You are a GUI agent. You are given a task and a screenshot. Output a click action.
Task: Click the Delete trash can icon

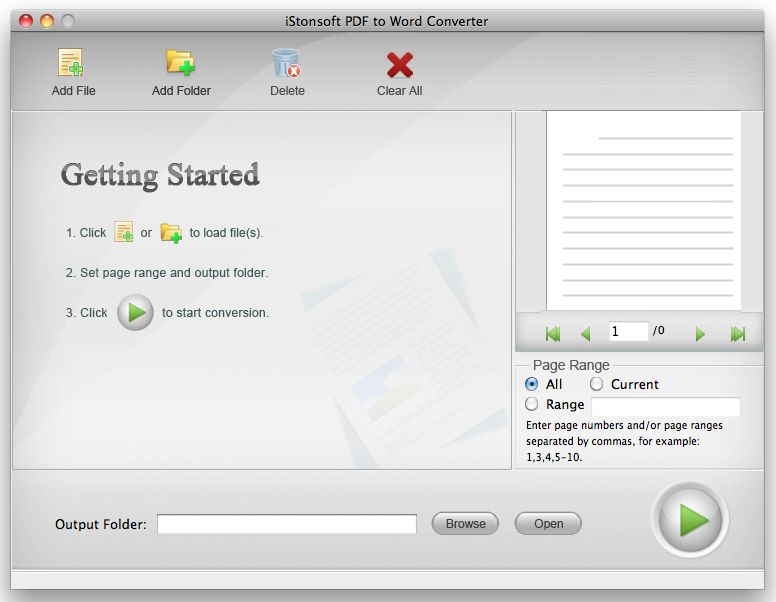point(287,63)
